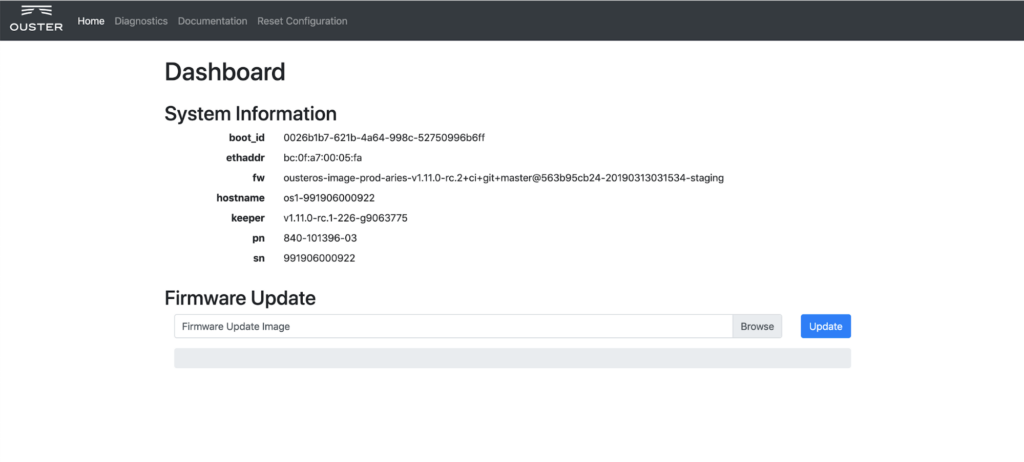Go to the Diagnostics page

click(141, 21)
